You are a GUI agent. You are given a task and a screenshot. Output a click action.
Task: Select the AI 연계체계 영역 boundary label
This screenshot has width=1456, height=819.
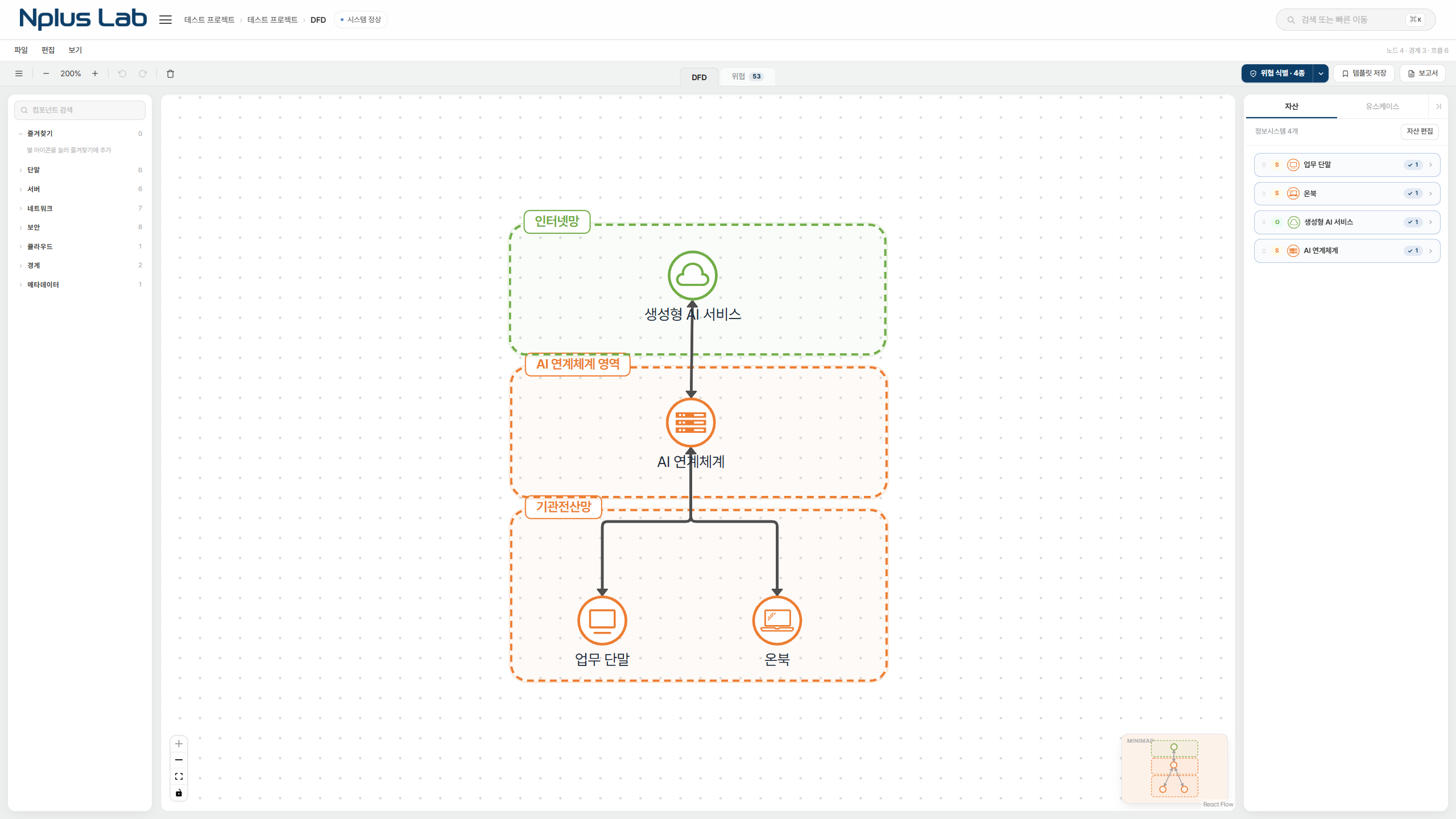(x=578, y=364)
